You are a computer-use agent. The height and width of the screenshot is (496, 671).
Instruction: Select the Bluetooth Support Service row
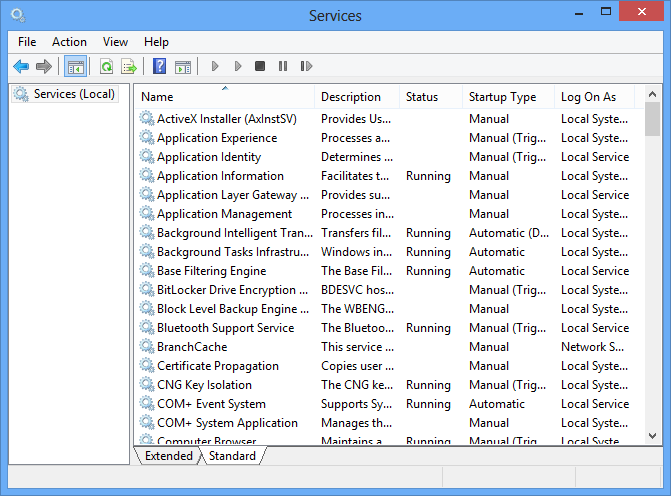(x=225, y=328)
